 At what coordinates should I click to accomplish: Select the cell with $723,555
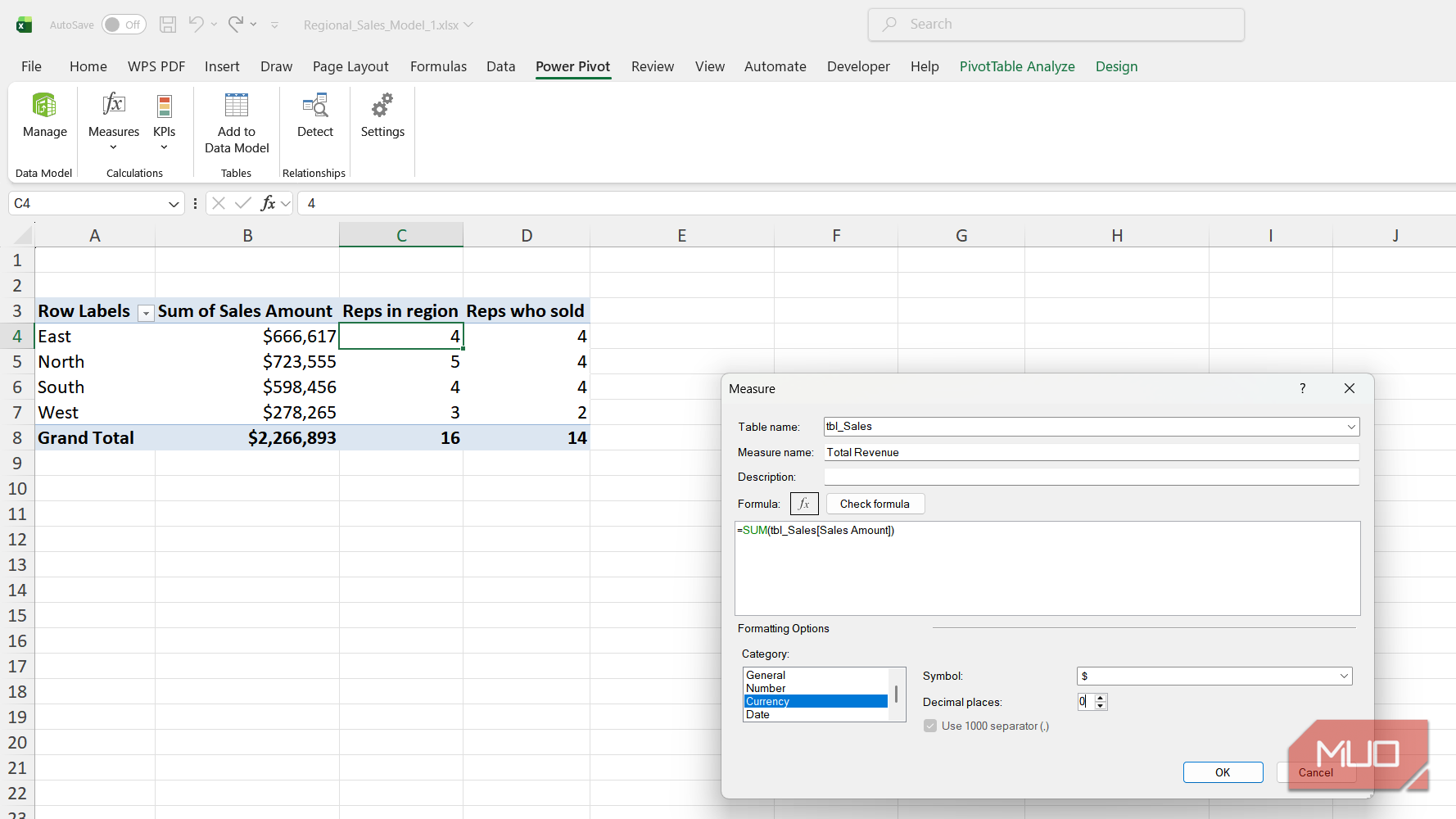click(247, 362)
